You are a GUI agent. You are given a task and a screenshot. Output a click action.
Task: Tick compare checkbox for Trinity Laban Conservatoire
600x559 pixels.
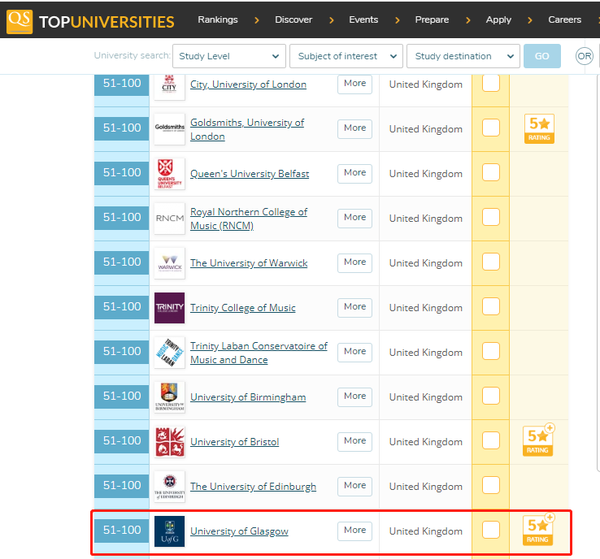click(491, 351)
